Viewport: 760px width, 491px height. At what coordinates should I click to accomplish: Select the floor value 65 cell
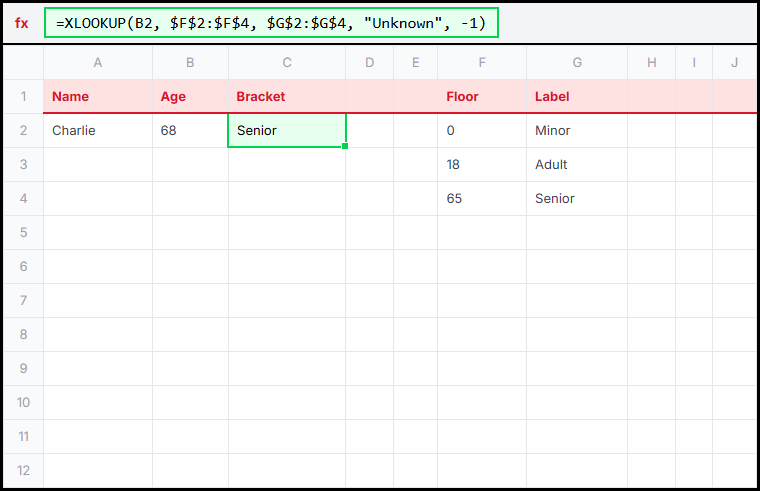(482, 199)
